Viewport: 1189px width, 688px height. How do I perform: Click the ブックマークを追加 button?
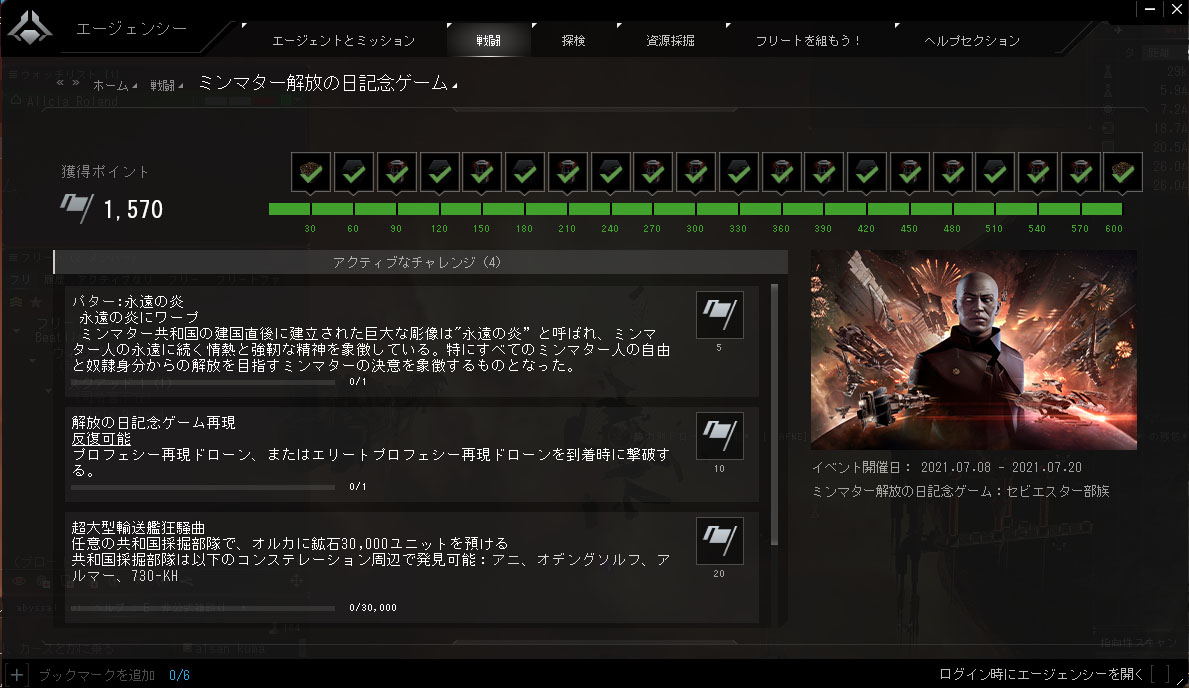96,675
